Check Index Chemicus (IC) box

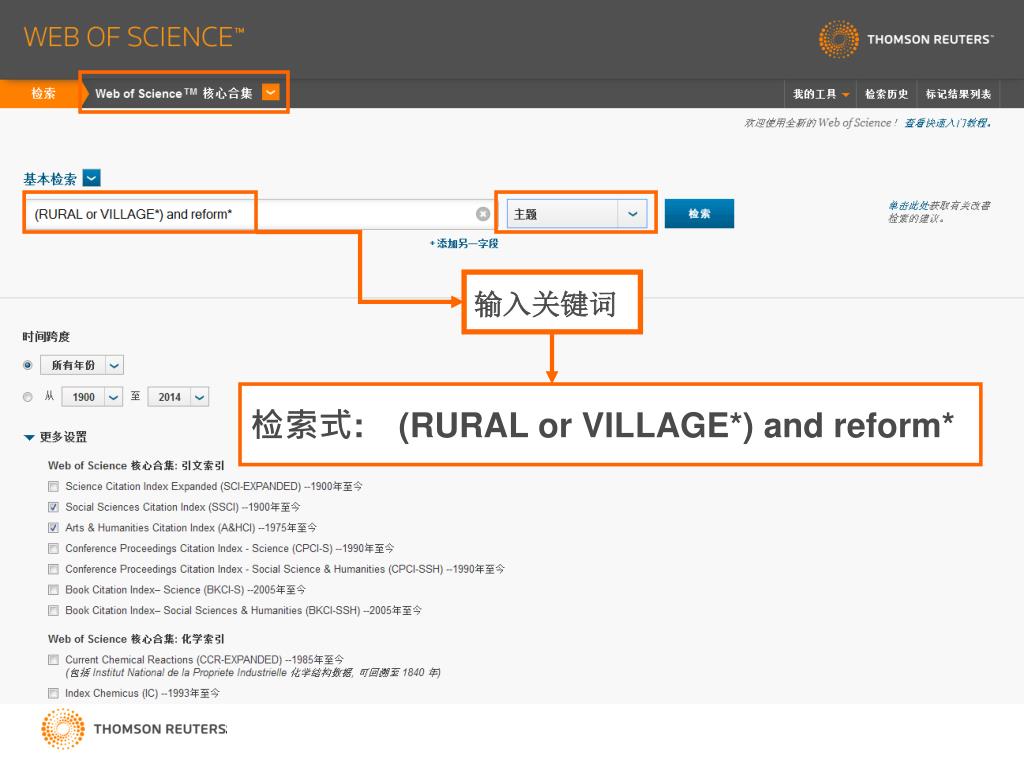(54, 694)
